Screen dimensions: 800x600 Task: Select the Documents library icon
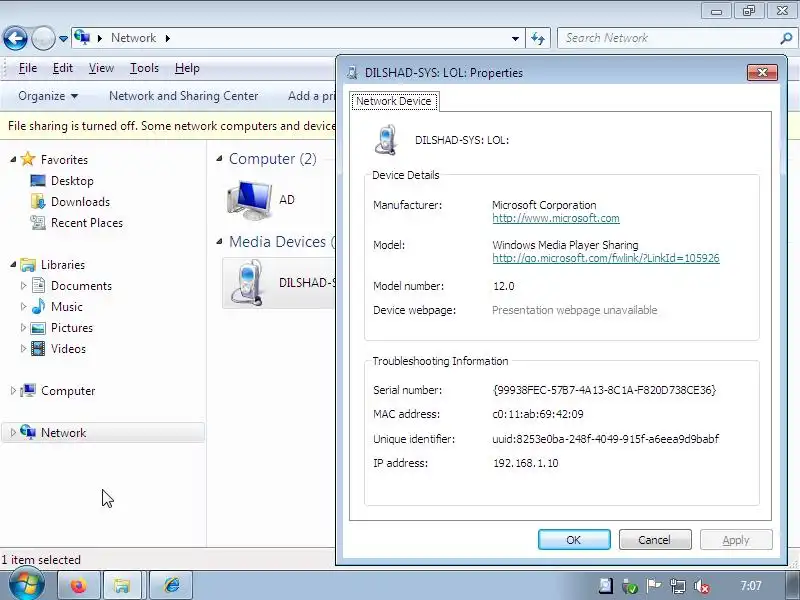(38, 285)
